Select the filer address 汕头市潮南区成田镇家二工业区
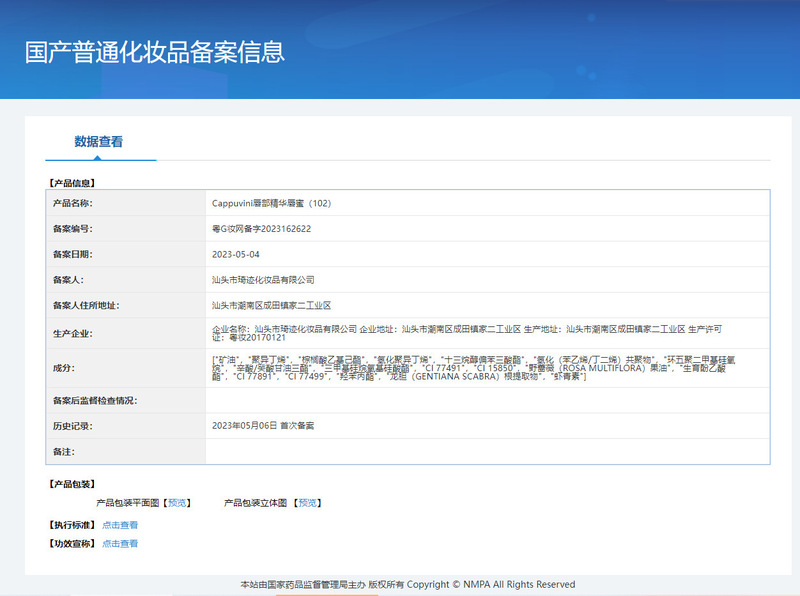The width and height of the screenshot is (800, 596). click(x=271, y=305)
